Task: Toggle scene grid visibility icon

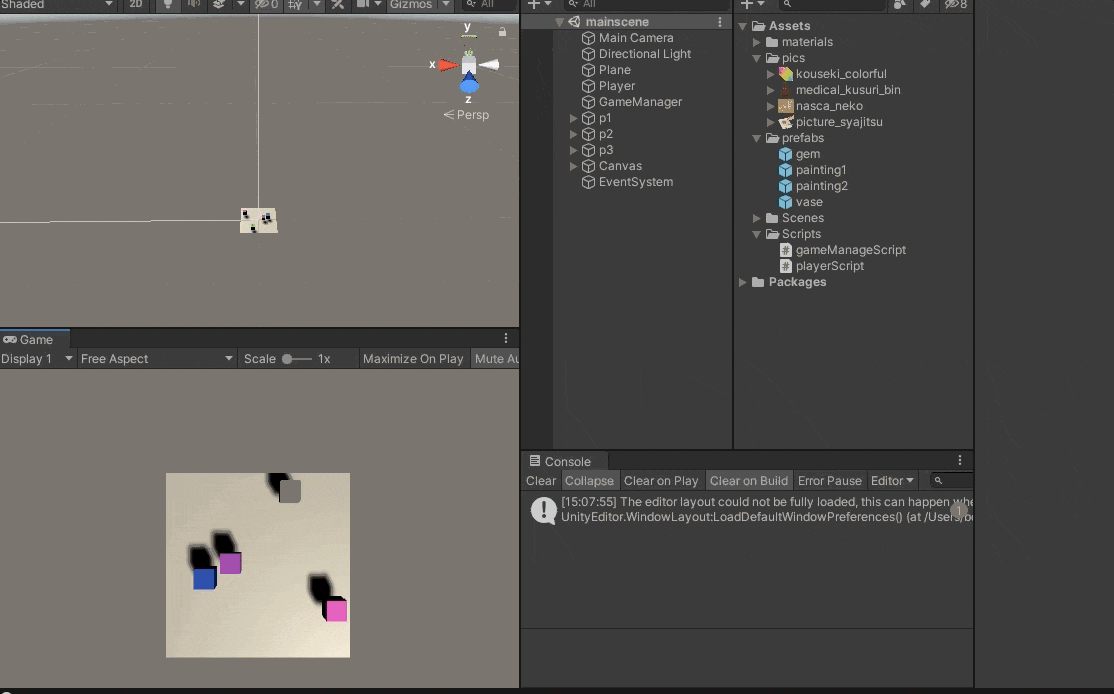Action: click(295, 4)
